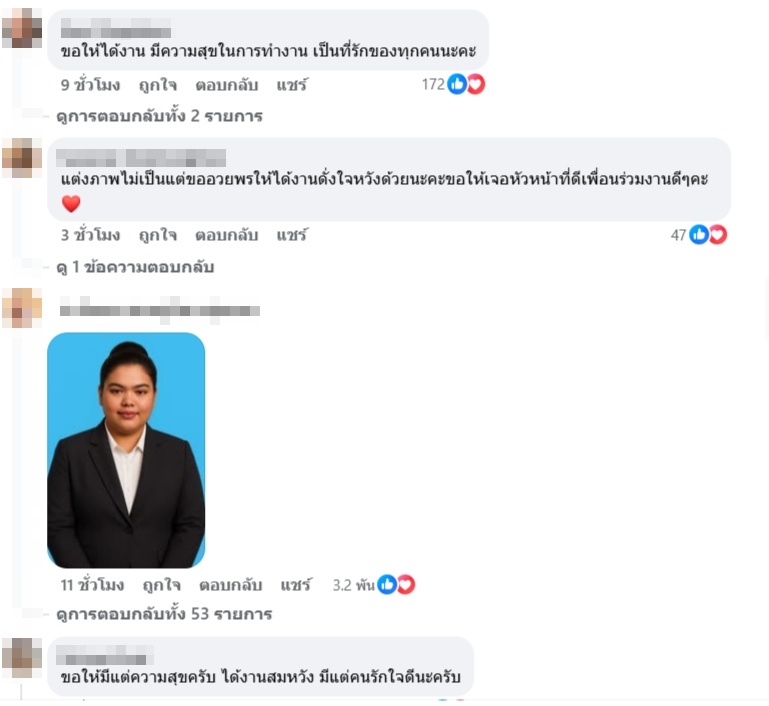Screen dimensions: 769x706
Task: Open avatar of the photo comment author
Action: [22, 308]
